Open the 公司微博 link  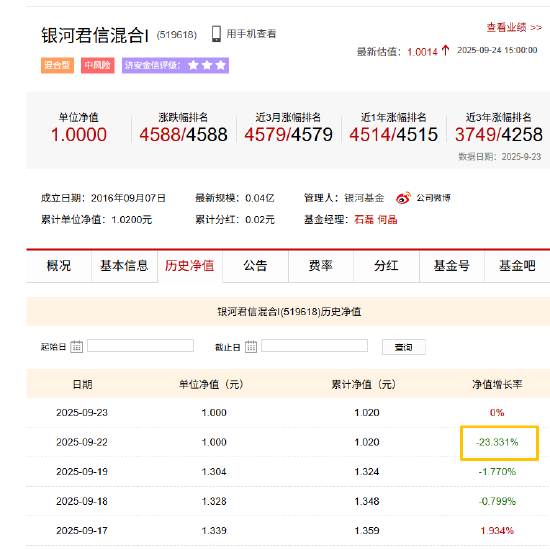coord(434,198)
